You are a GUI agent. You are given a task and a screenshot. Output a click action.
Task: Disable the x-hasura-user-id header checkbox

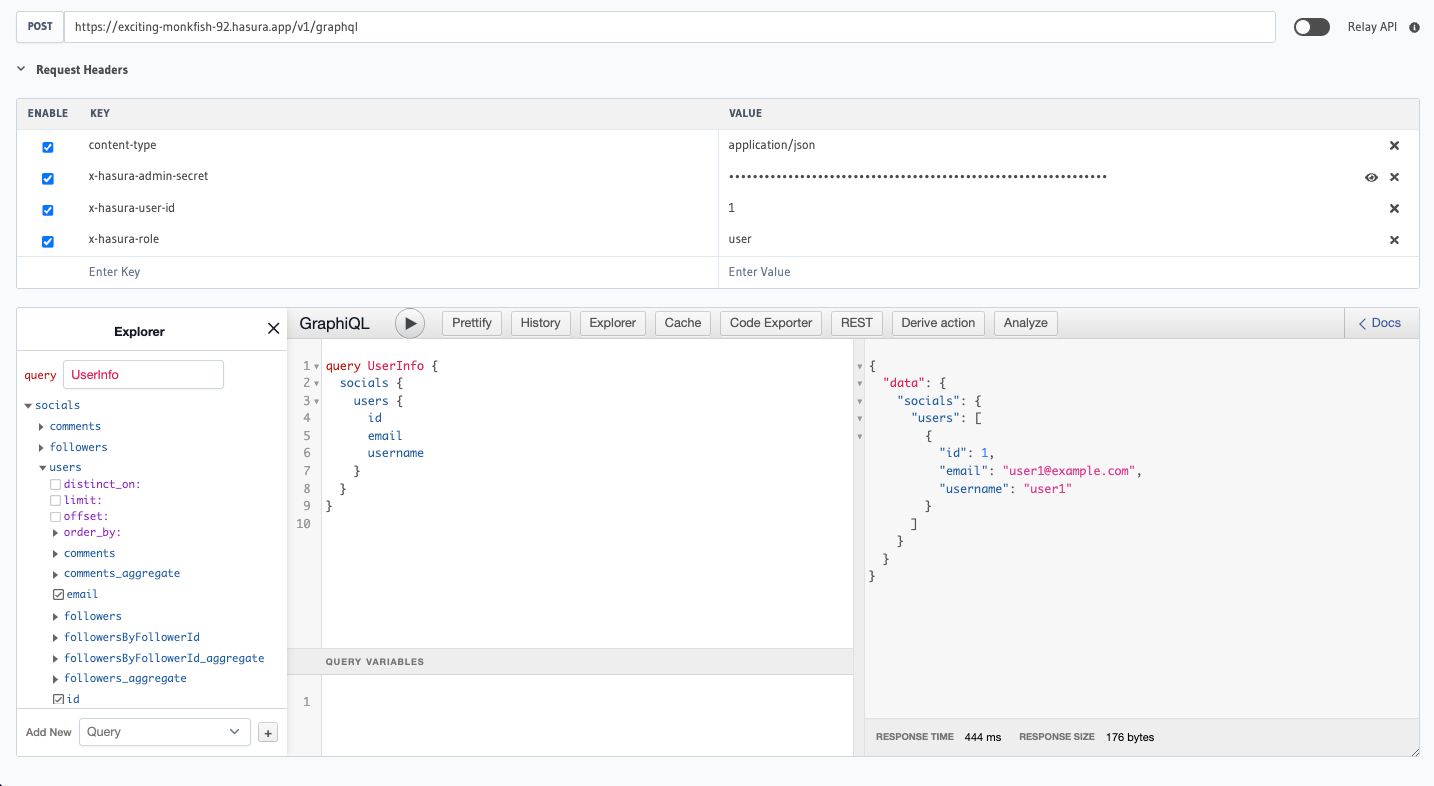click(47, 209)
